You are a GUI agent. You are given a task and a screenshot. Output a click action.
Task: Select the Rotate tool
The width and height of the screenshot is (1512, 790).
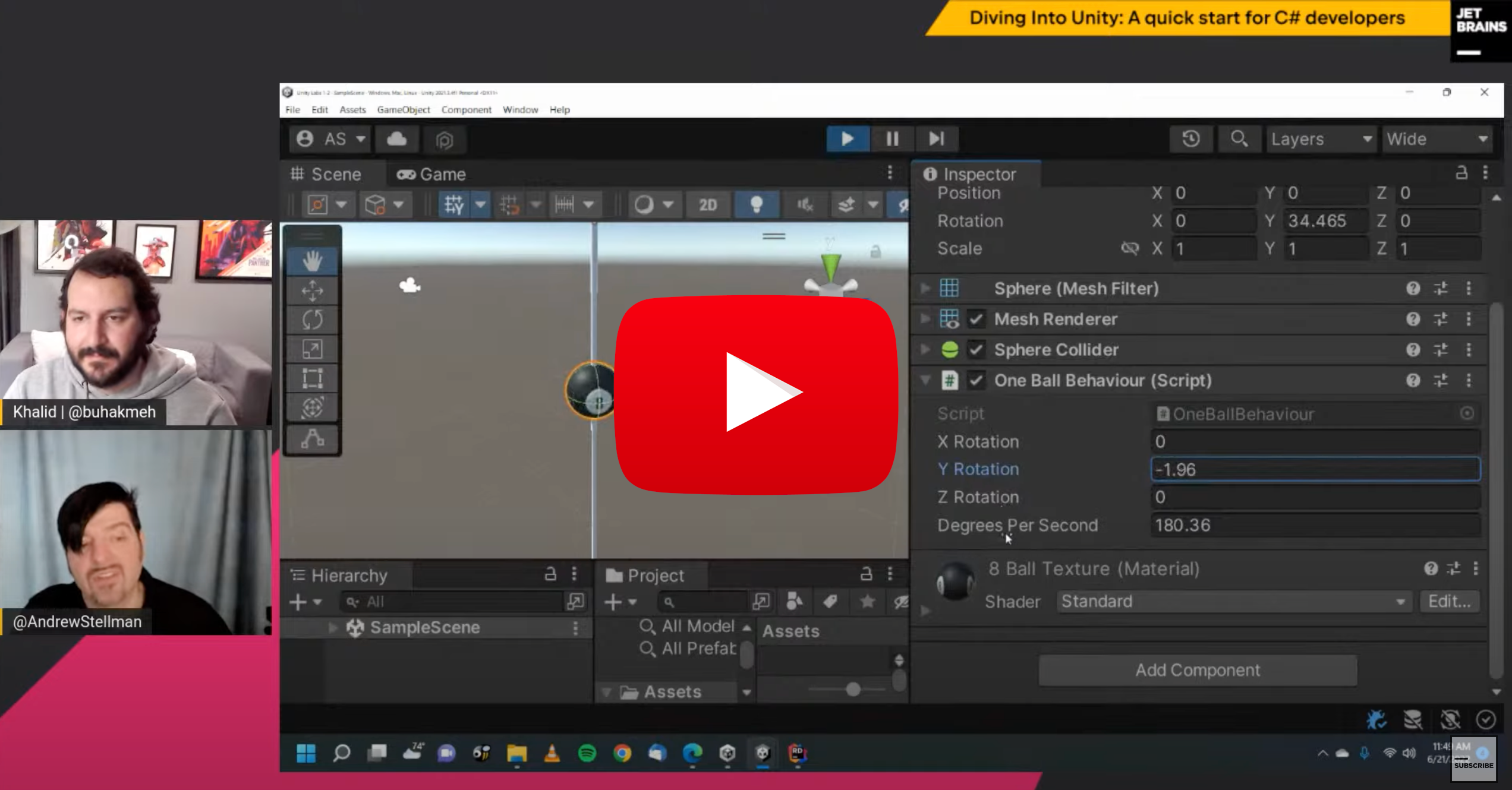pyautogui.click(x=311, y=319)
